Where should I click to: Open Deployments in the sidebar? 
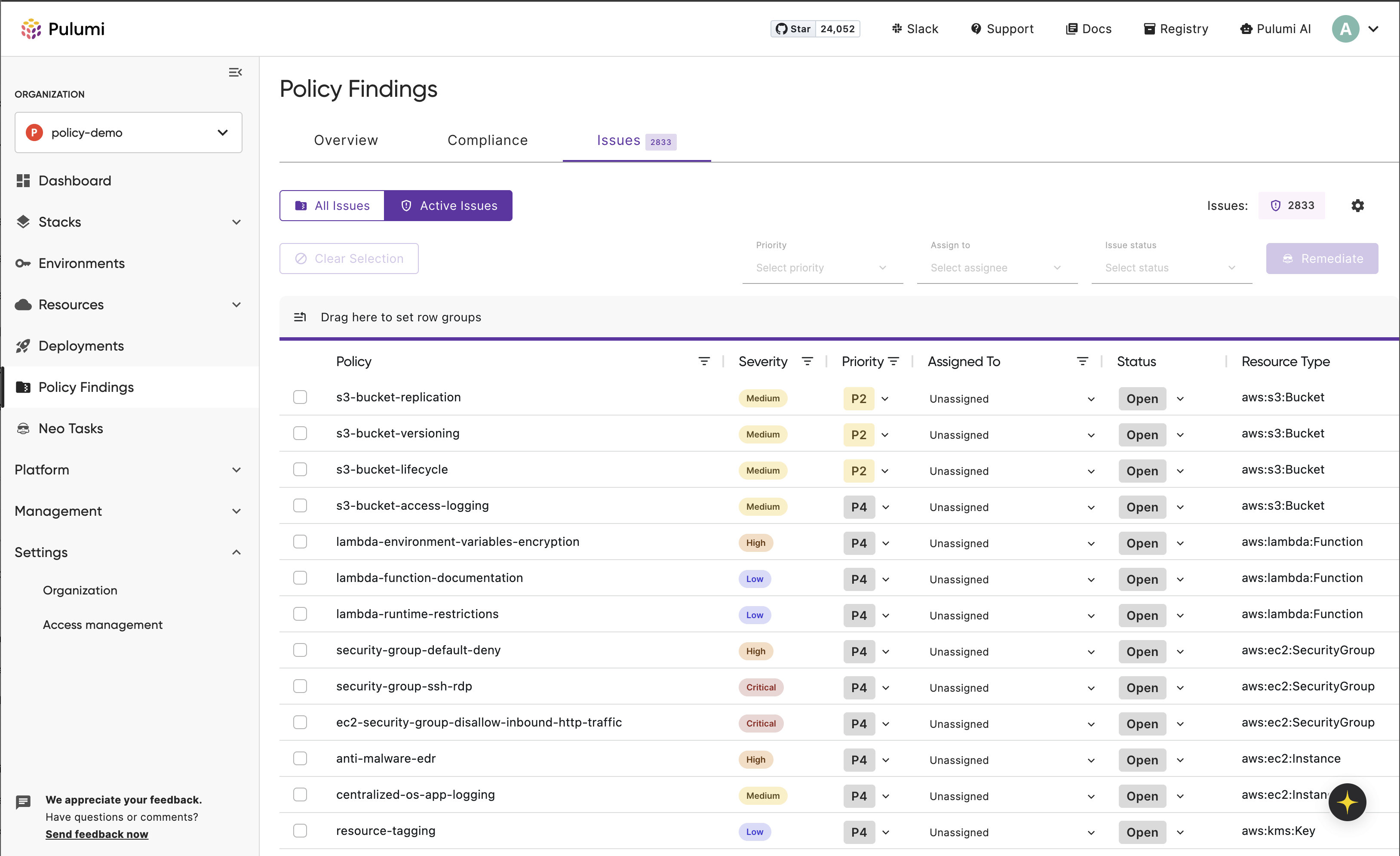click(x=81, y=345)
